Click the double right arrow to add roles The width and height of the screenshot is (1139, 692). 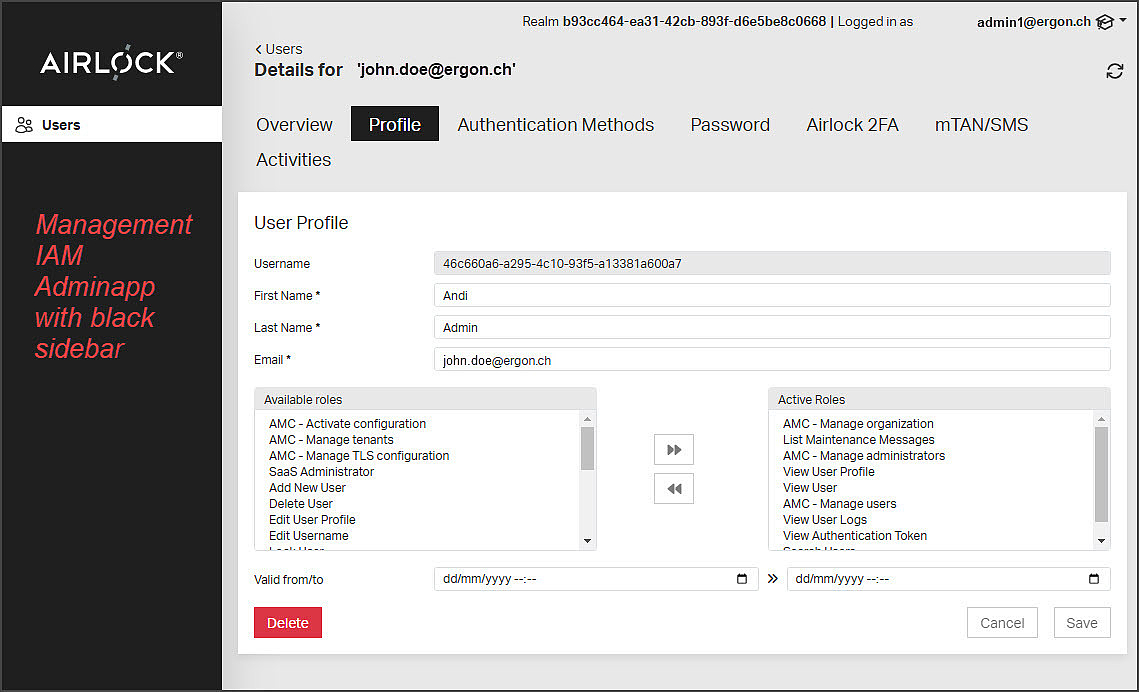[x=673, y=450]
